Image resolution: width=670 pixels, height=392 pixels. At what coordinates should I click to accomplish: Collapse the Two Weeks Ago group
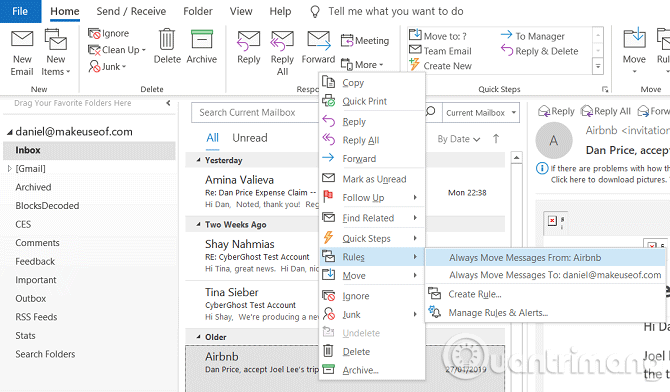(x=198, y=224)
